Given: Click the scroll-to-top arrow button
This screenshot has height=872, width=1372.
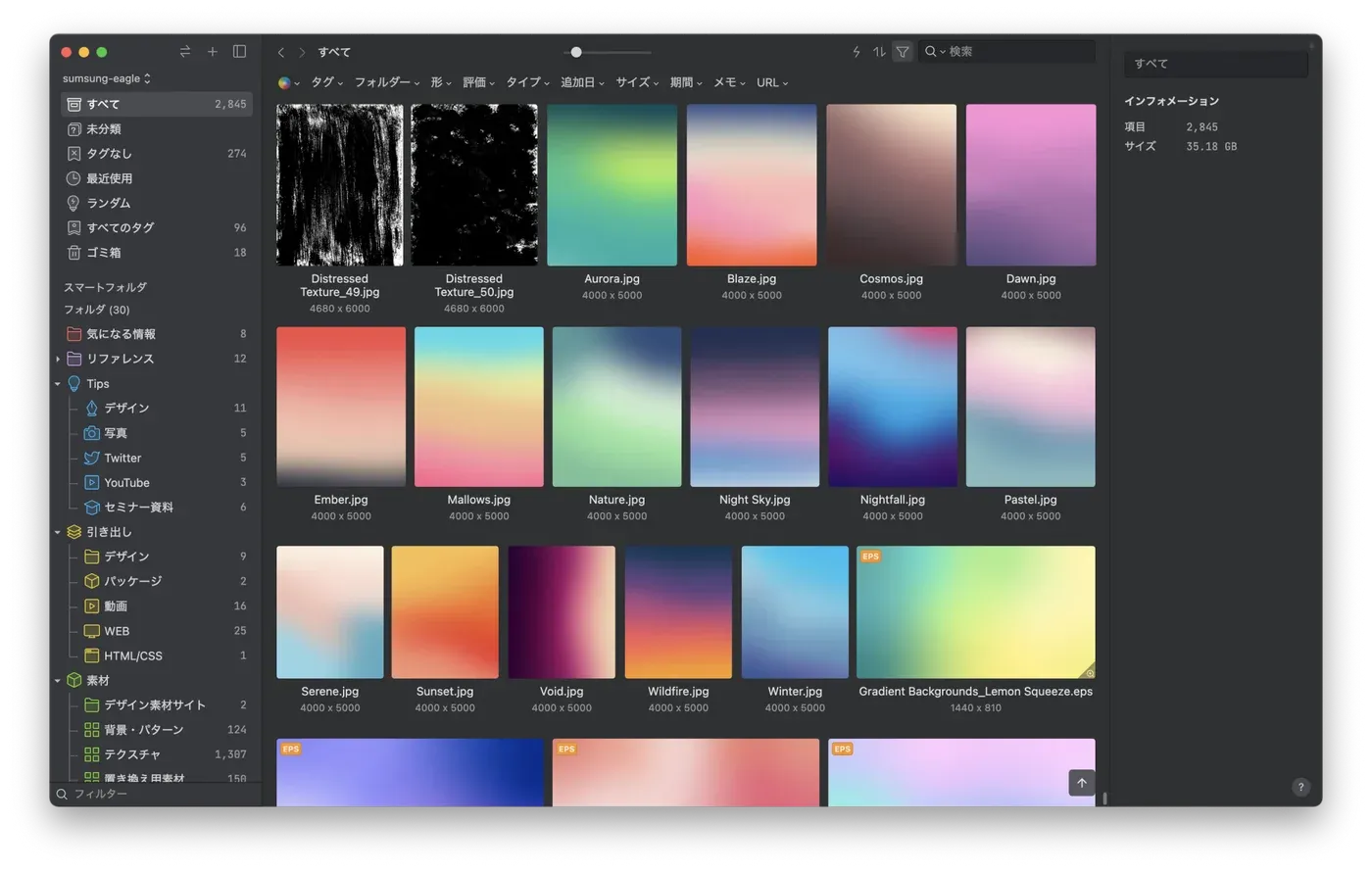Looking at the screenshot, I should point(1082,783).
